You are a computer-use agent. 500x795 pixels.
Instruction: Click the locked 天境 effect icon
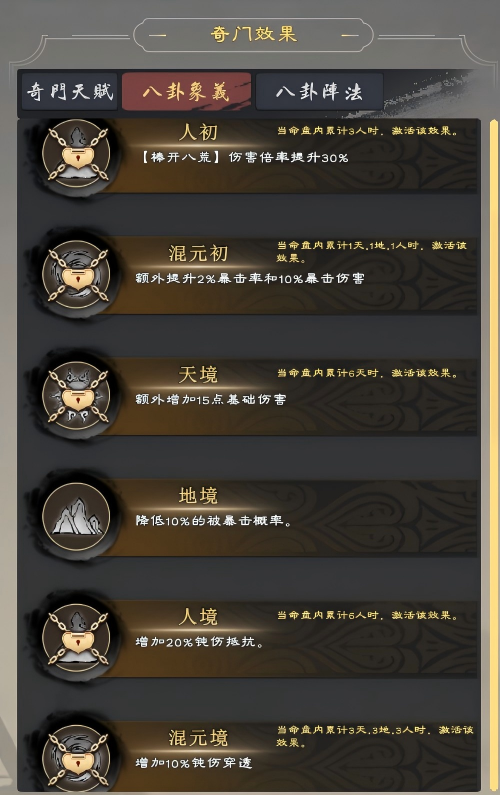click(x=76, y=395)
